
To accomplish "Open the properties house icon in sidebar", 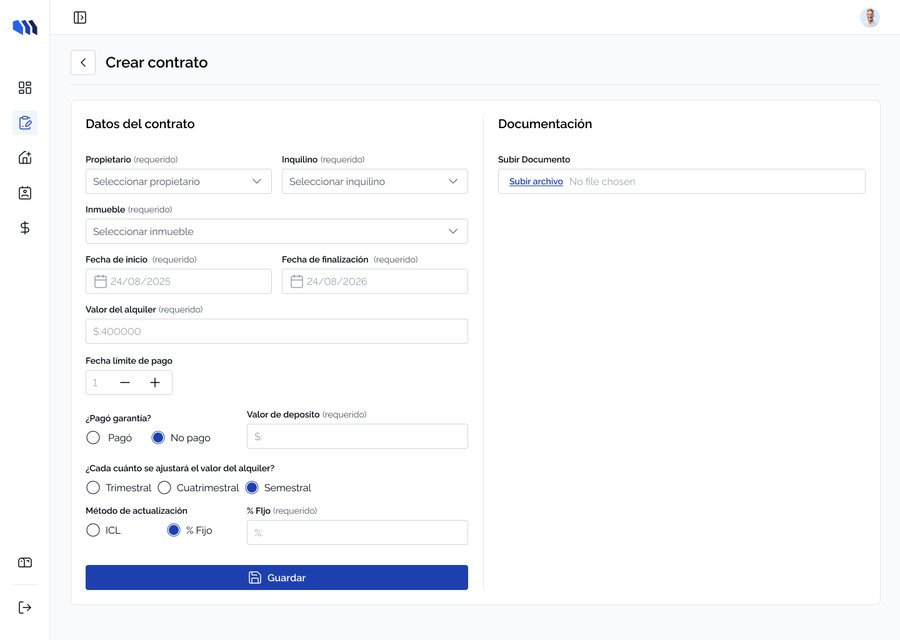I will pyautogui.click(x=25, y=158).
